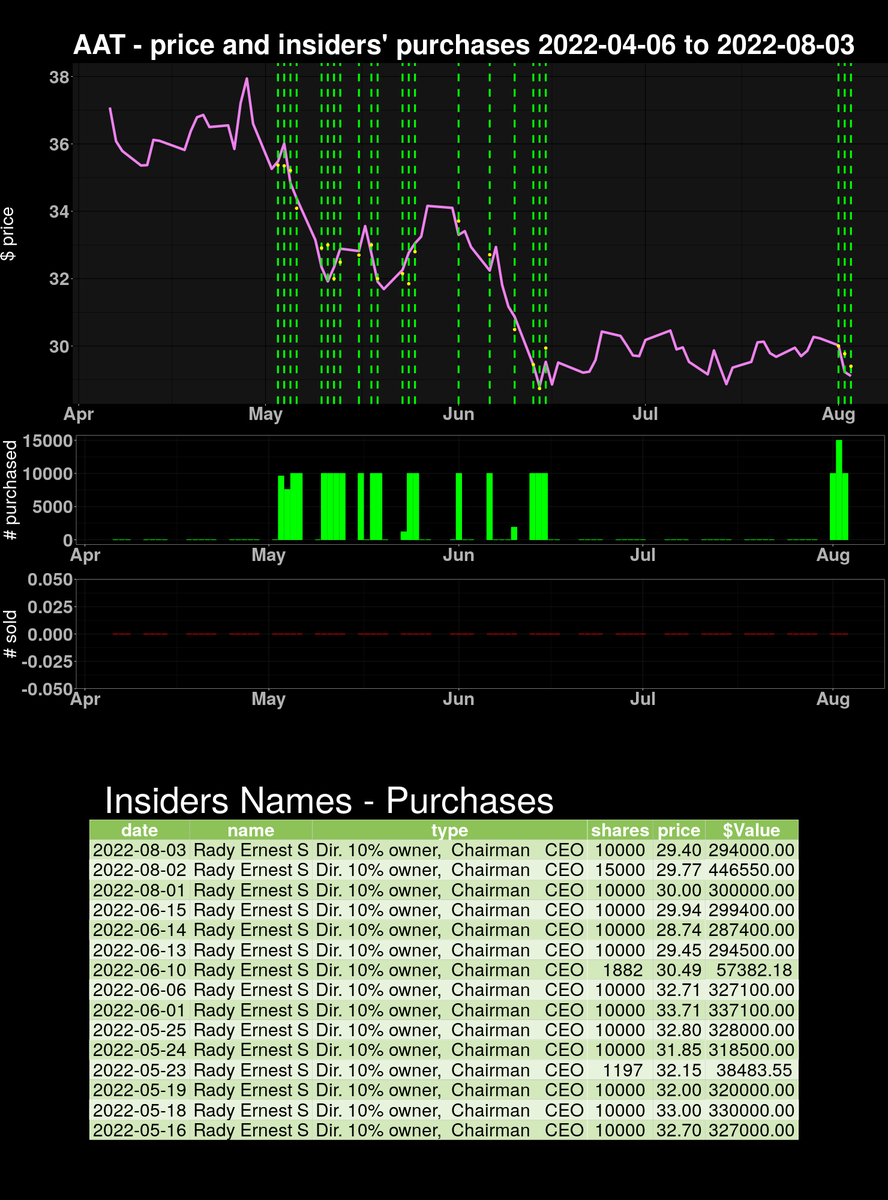
Task: Click the 337100.00 value cell
Action: point(751,1010)
